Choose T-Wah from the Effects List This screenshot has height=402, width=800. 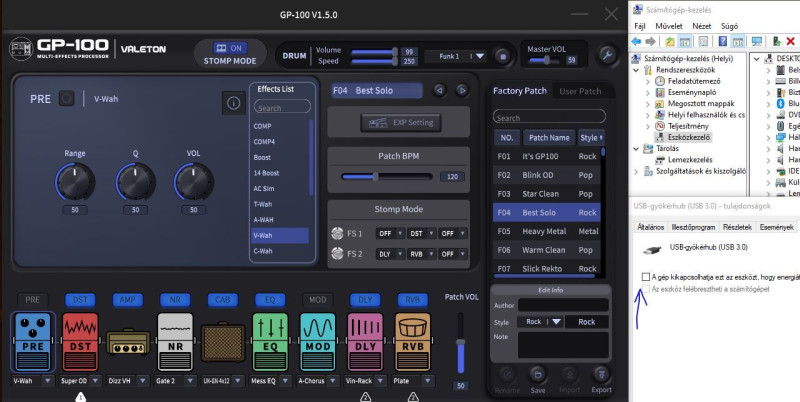click(281, 204)
